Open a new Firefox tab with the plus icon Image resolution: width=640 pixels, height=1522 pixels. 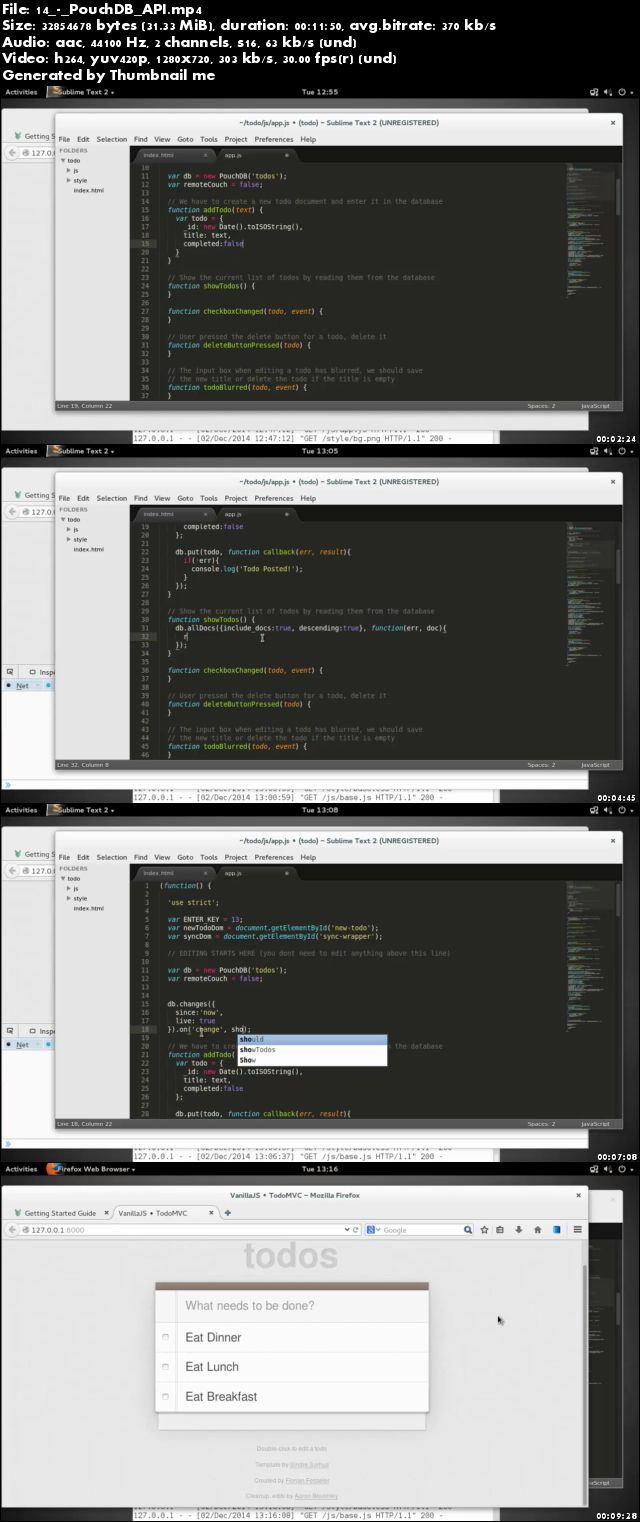point(228,1213)
